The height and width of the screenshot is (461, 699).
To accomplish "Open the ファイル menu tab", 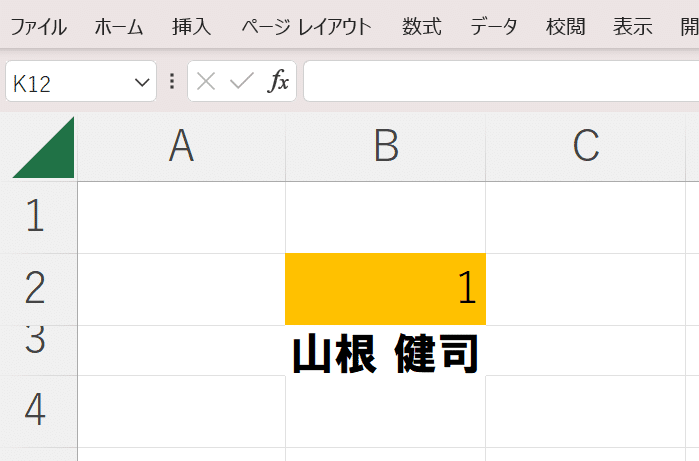I will coord(38,27).
